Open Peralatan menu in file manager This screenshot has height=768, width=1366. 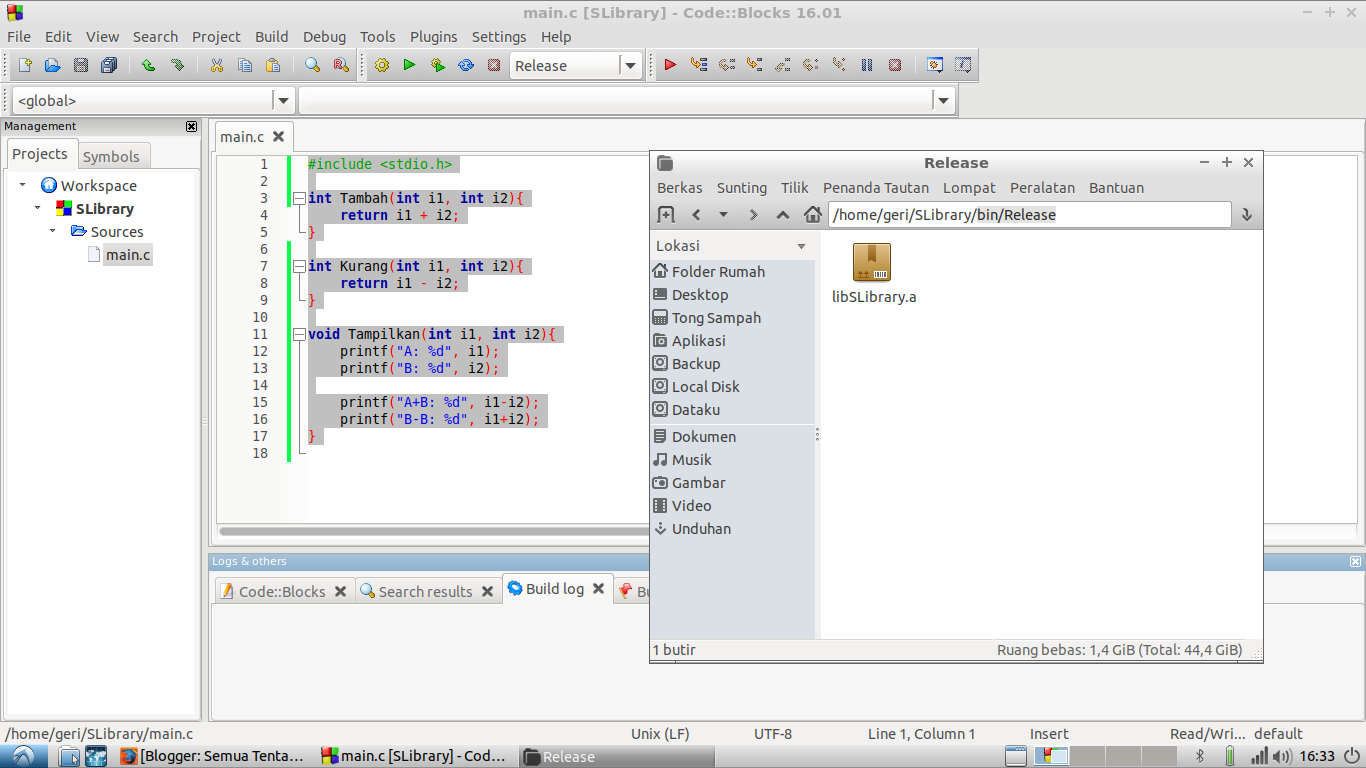(1042, 188)
